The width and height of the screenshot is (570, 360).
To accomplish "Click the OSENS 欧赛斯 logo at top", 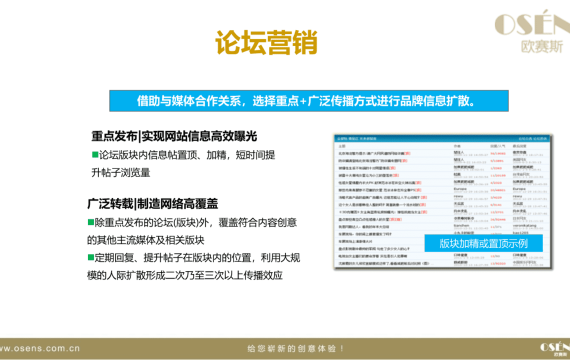I will 532,32.
